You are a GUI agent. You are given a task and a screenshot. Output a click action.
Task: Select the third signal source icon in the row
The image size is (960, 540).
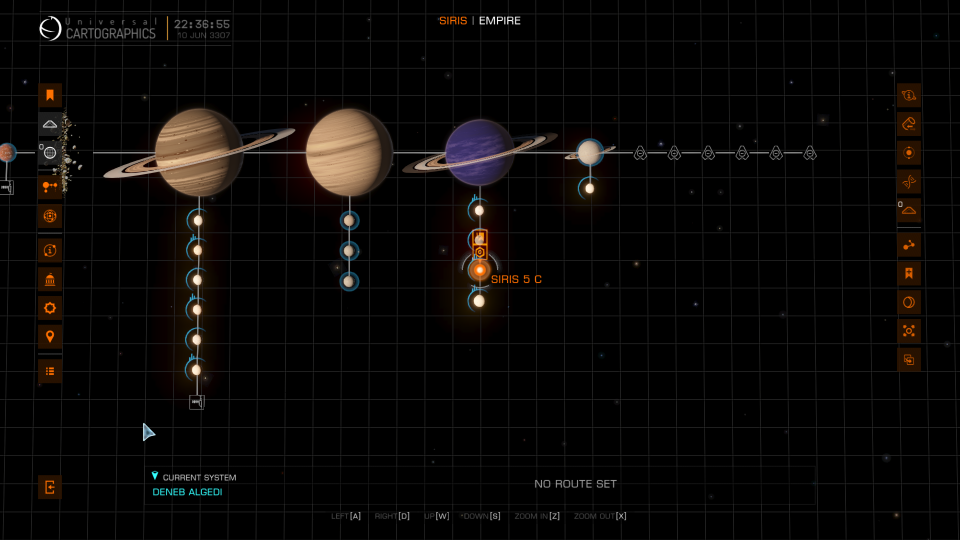point(708,153)
